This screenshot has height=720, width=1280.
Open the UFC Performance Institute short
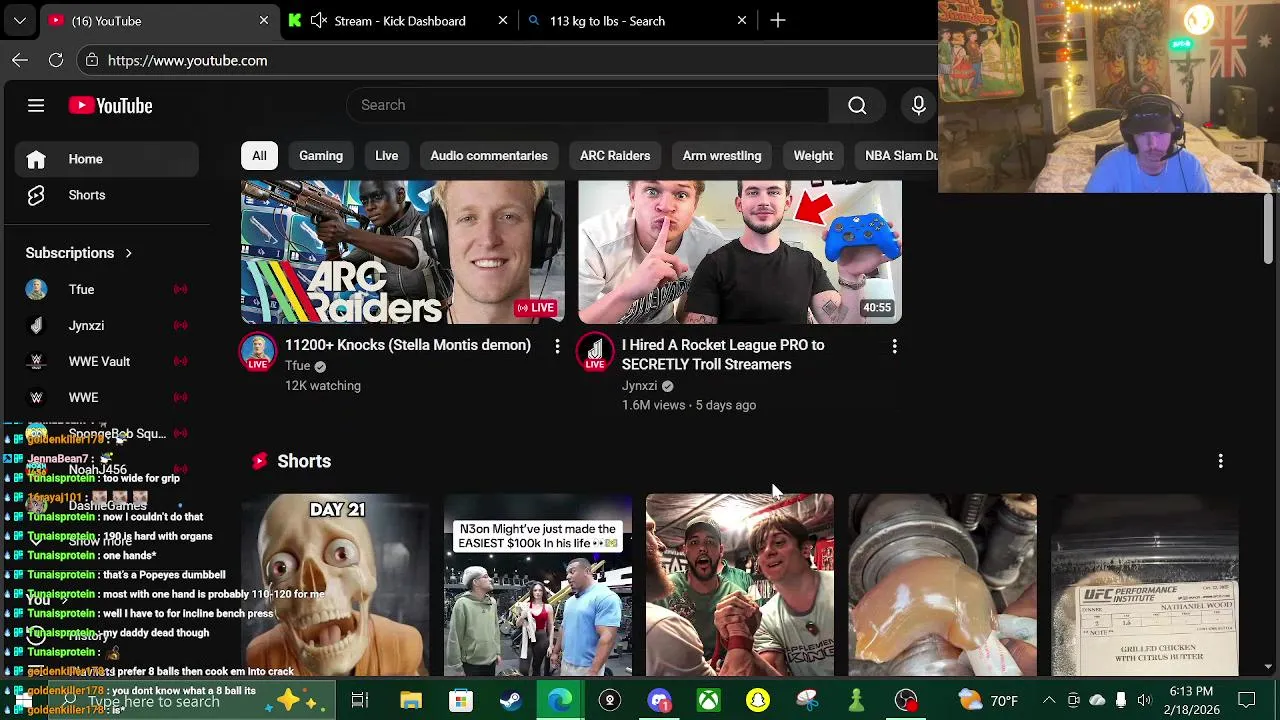[x=1145, y=585]
